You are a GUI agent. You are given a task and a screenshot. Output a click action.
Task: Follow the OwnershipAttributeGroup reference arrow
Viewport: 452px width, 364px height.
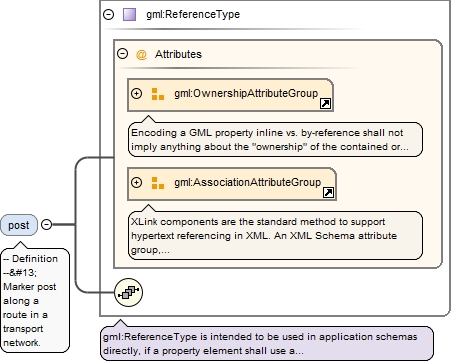coord(325,104)
